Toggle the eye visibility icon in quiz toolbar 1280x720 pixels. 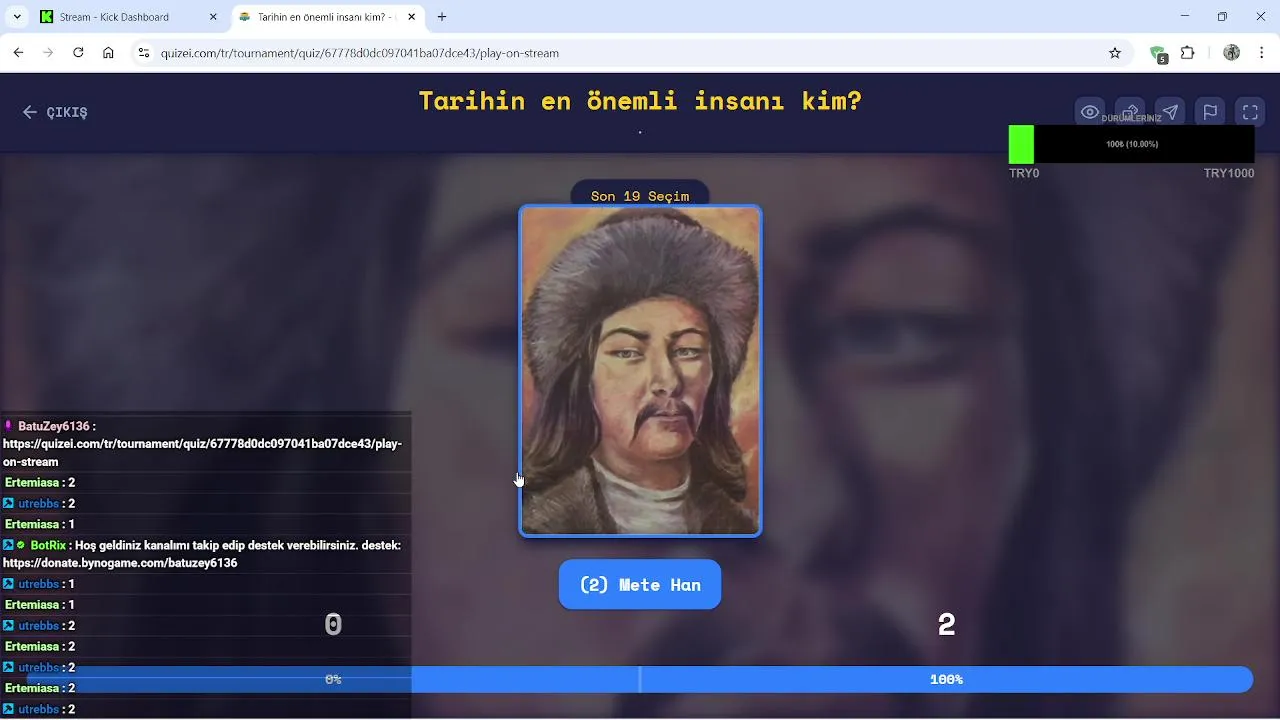(1090, 112)
